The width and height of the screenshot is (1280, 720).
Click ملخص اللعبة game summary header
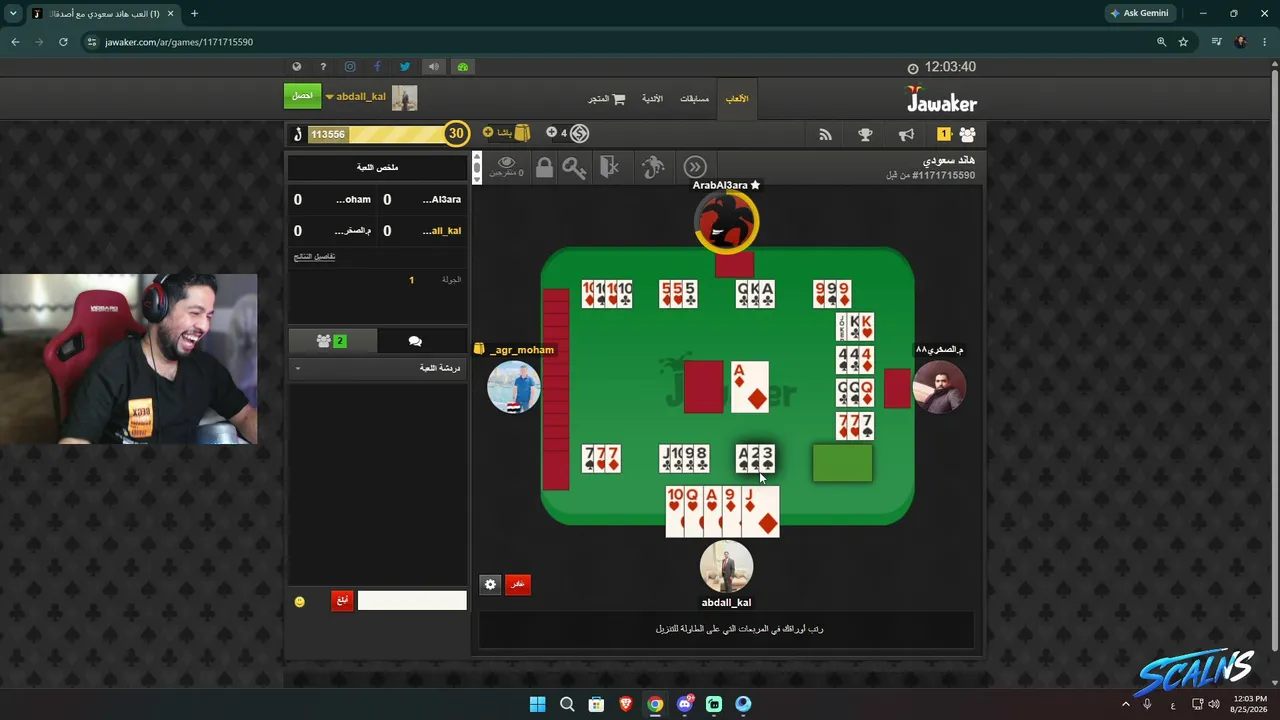click(378, 167)
